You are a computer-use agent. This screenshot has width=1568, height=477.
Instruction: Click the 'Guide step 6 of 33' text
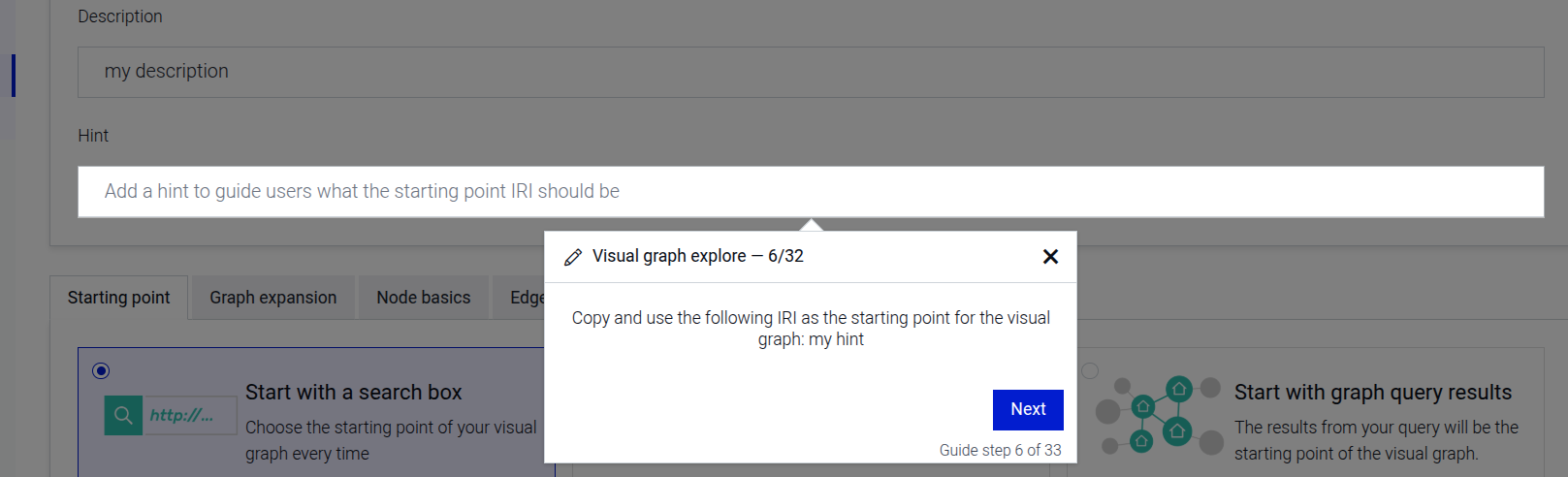(1000, 450)
